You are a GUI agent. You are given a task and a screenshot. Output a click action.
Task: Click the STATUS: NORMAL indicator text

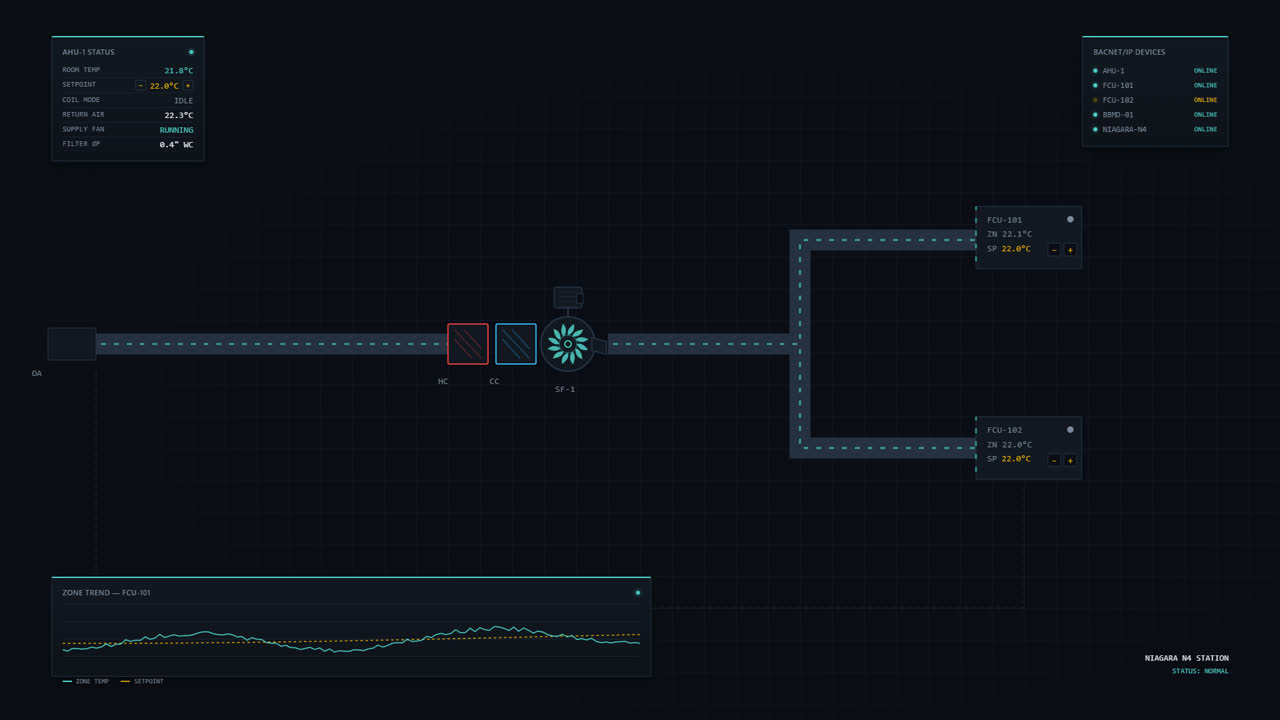[1200, 671]
